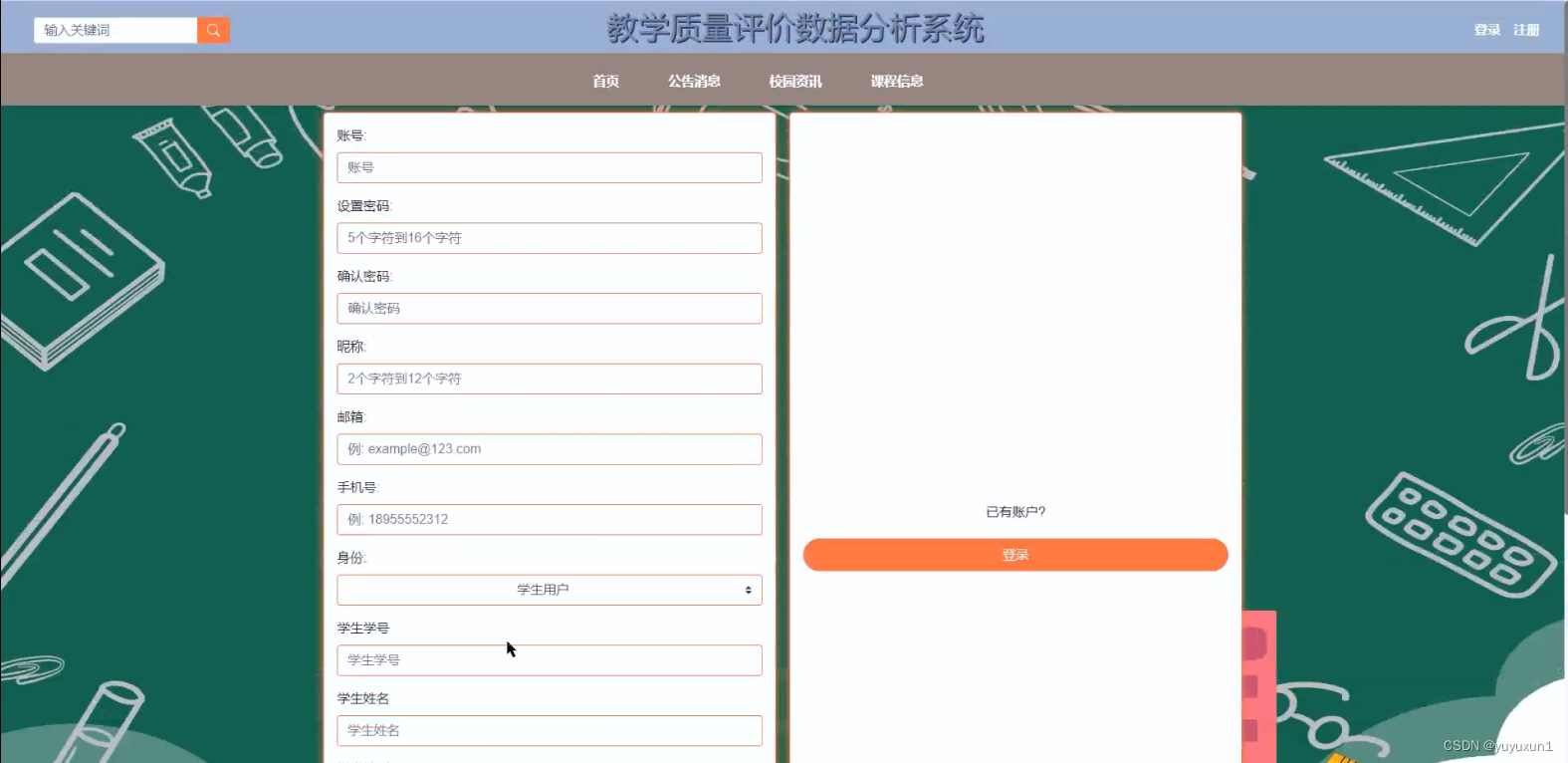Click the 已有账户? text

tap(1015, 512)
